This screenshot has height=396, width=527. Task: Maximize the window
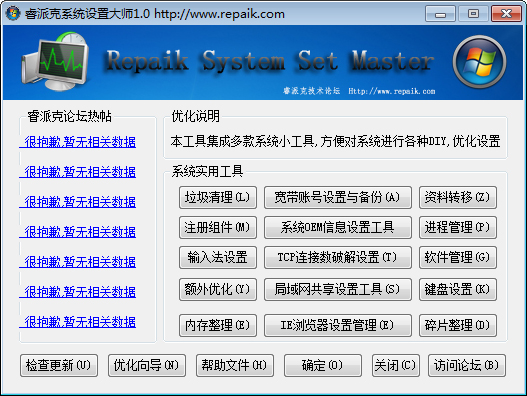pos(473,14)
